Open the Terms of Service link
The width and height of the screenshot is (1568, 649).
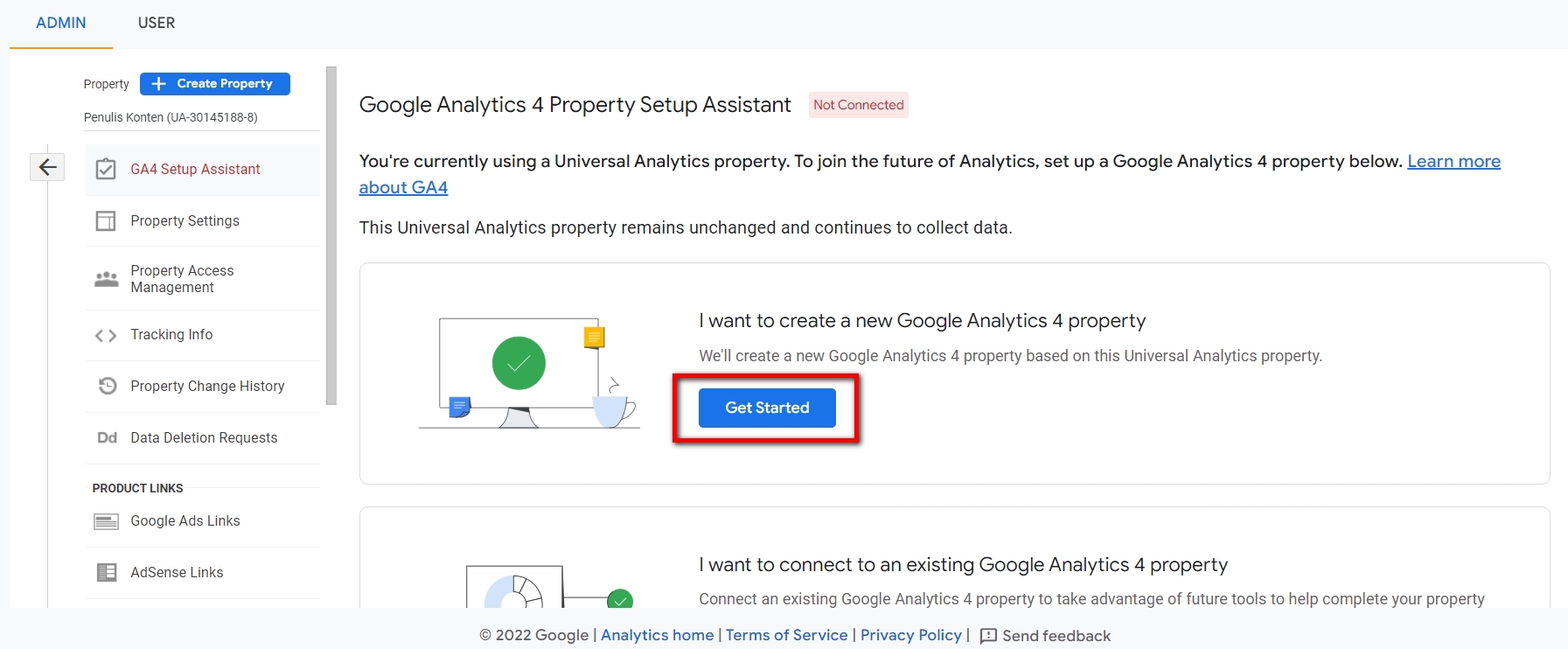786,635
